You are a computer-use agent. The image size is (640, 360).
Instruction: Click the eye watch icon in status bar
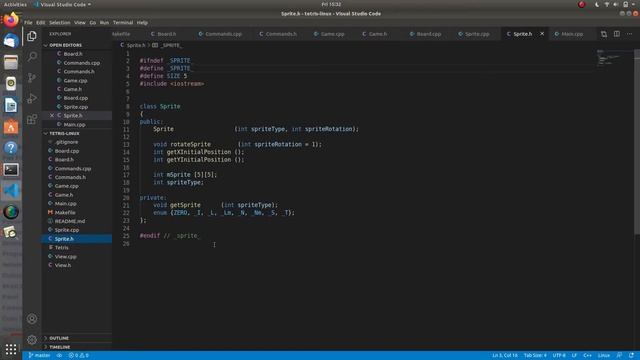59,356
